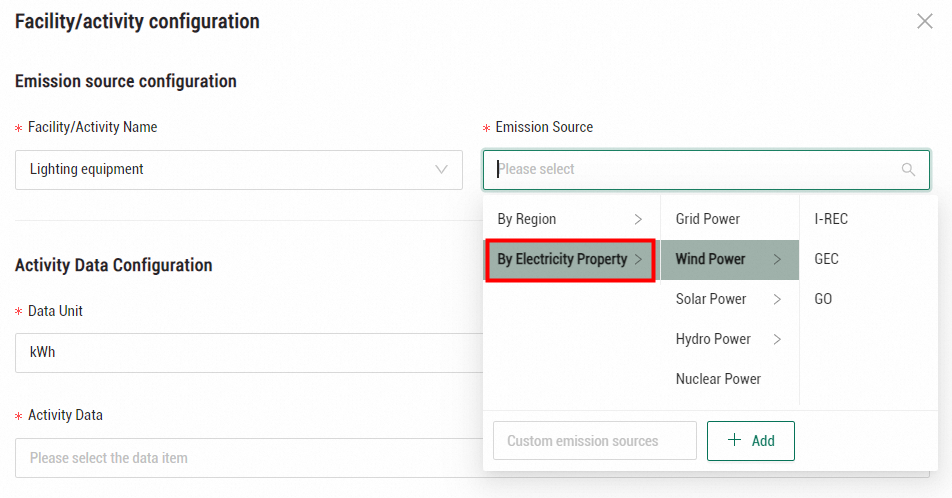Expand the Wind Power submenu chevron
The width and height of the screenshot is (952, 498).
pos(777,259)
